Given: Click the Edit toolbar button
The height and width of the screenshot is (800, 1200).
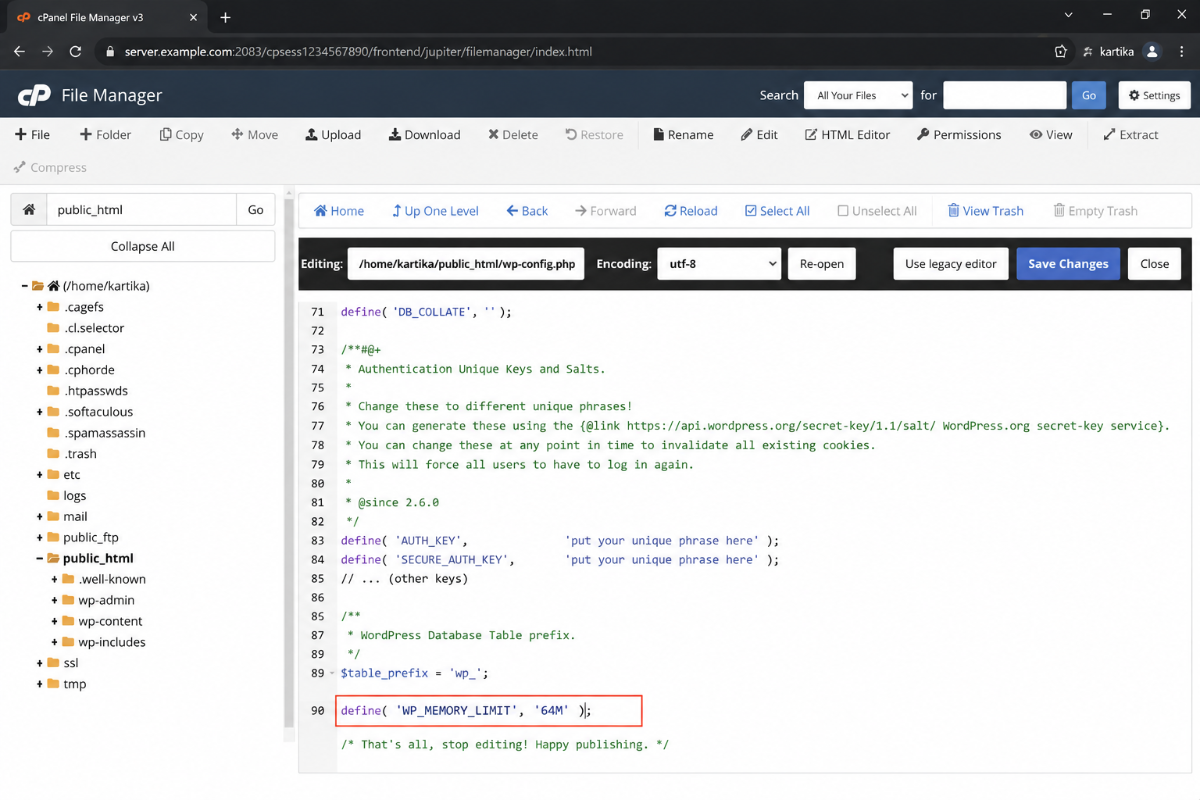Looking at the screenshot, I should 759,135.
